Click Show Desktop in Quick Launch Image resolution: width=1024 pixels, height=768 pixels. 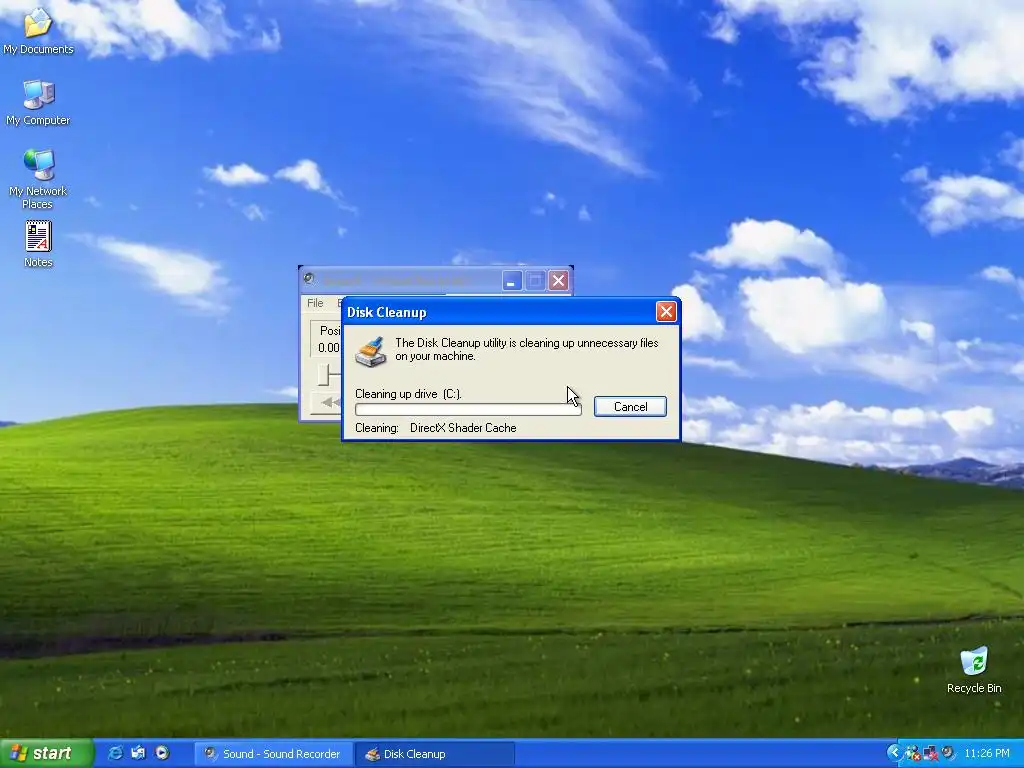click(x=138, y=753)
